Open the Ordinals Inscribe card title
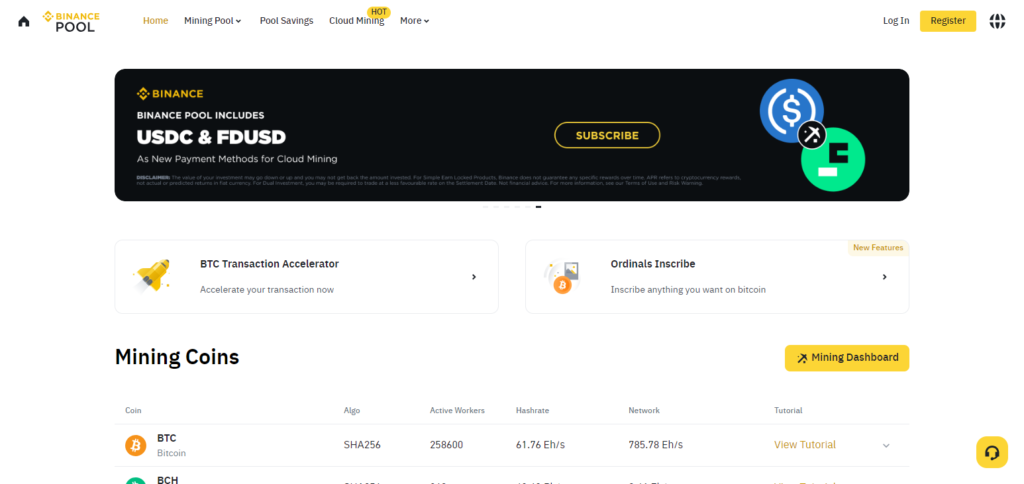The image size is (1024, 484). 652,264
